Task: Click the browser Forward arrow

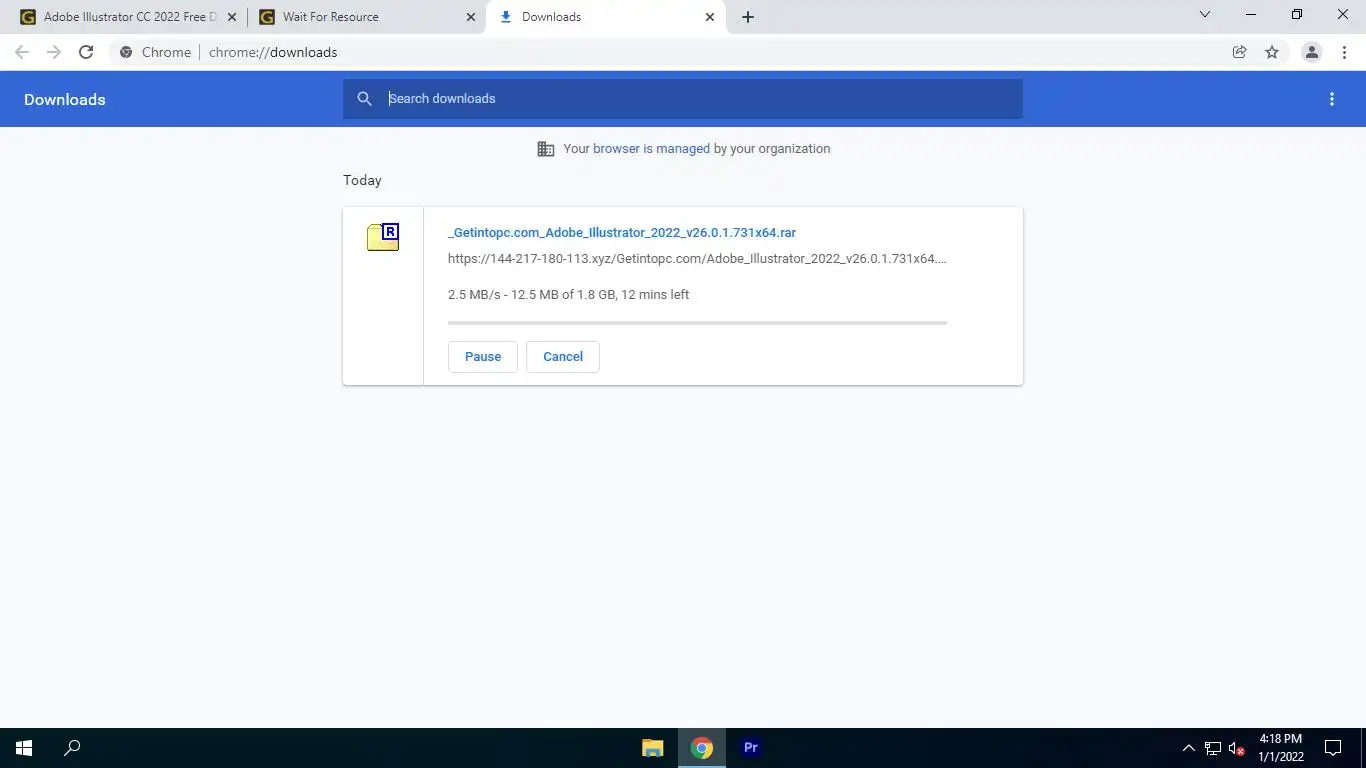Action: coord(54,52)
